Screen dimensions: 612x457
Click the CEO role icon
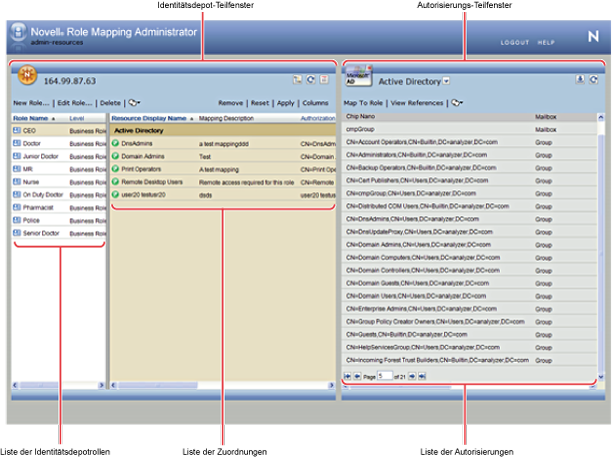click(17, 130)
